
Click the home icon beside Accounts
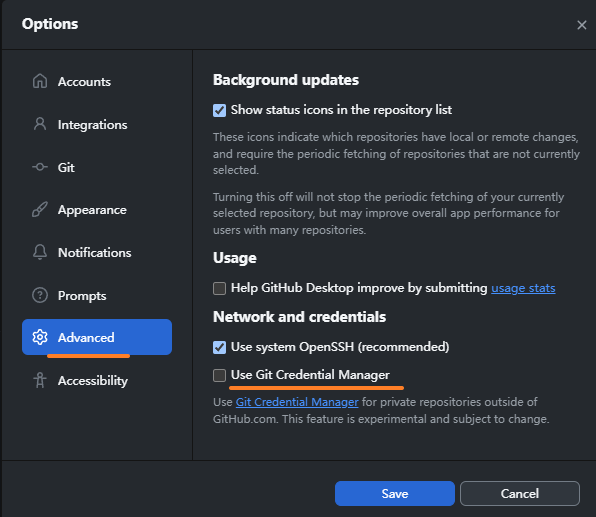[40, 81]
